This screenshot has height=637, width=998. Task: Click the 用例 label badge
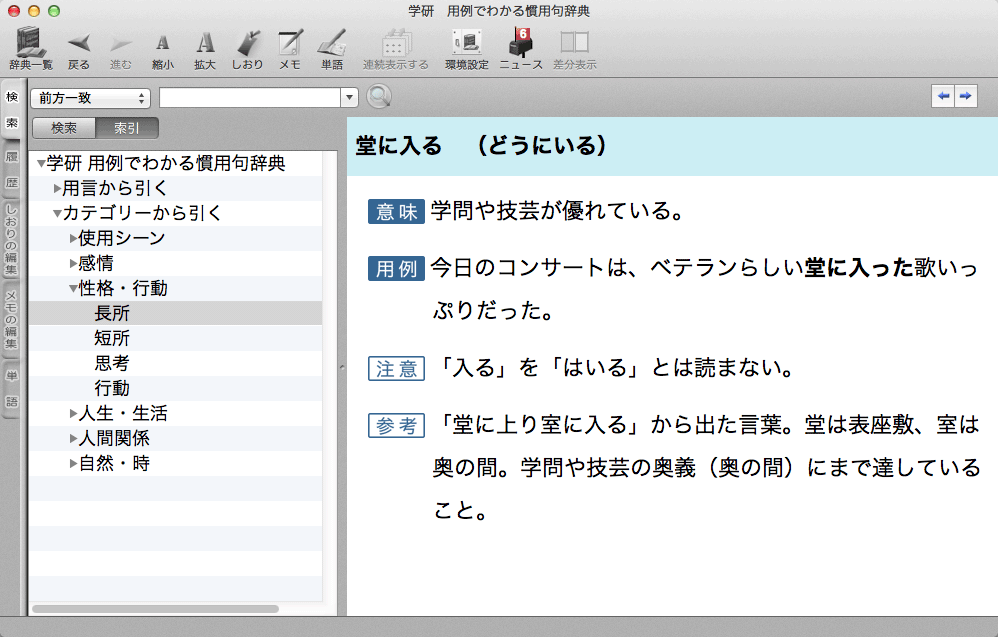pos(396,269)
